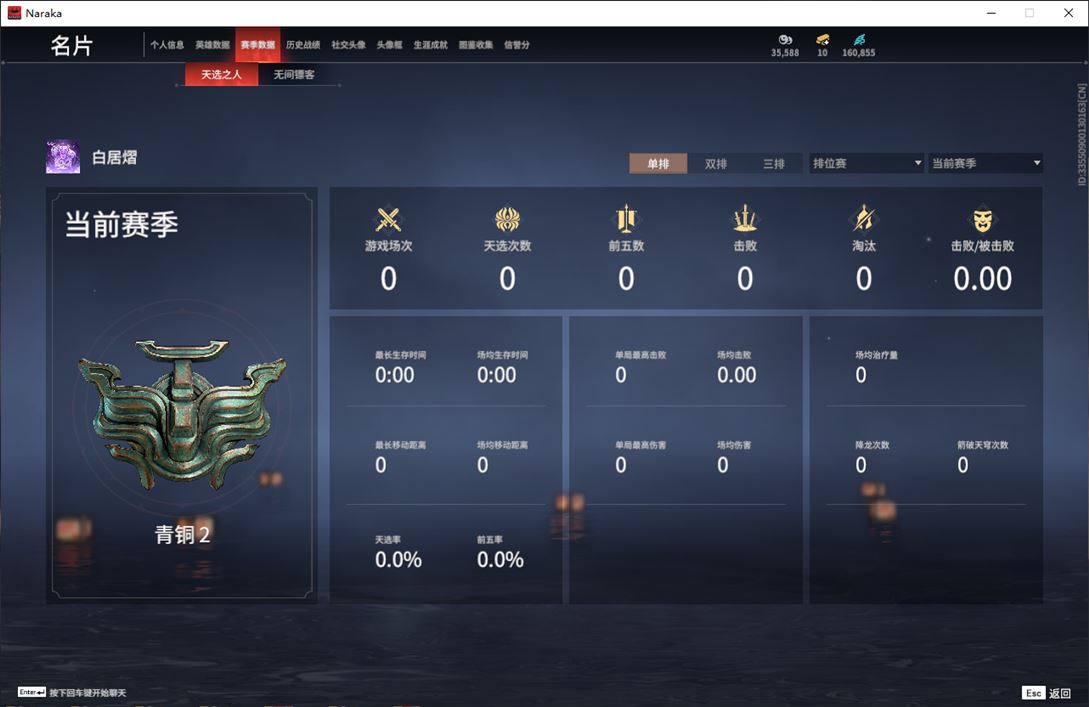This screenshot has width=1089, height=707.
Task: Select 三排 trio queue filter
Action: tap(774, 163)
